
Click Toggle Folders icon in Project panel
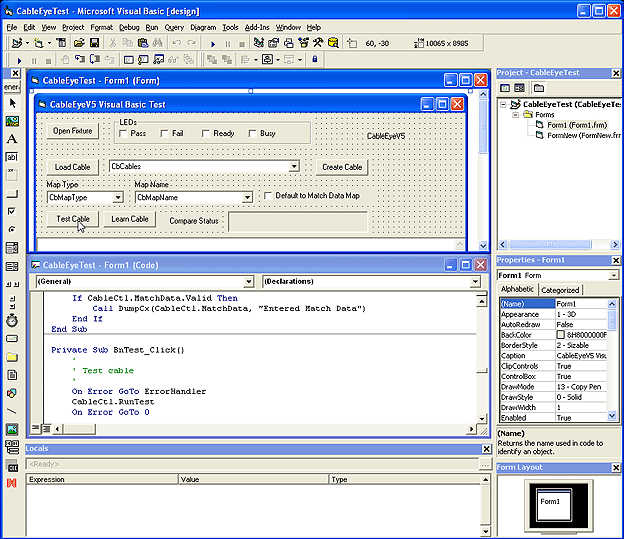coord(538,88)
